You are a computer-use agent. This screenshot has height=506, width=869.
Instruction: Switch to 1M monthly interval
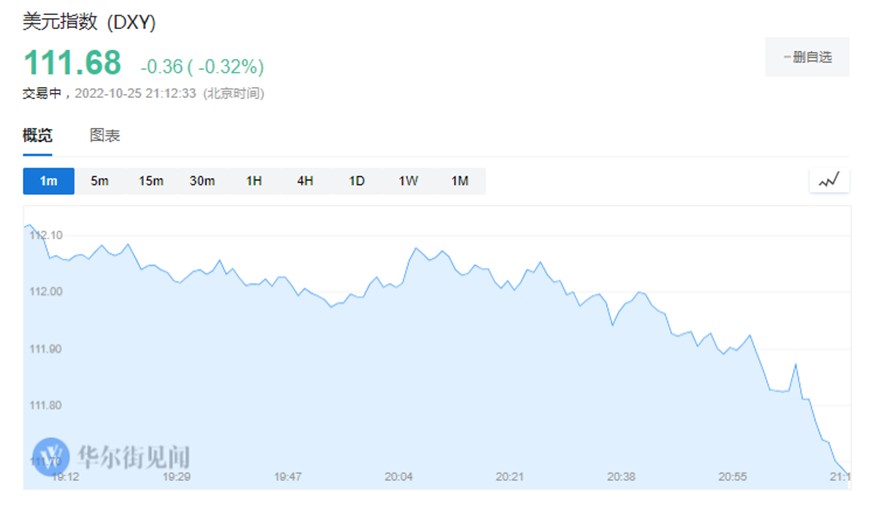tap(459, 181)
